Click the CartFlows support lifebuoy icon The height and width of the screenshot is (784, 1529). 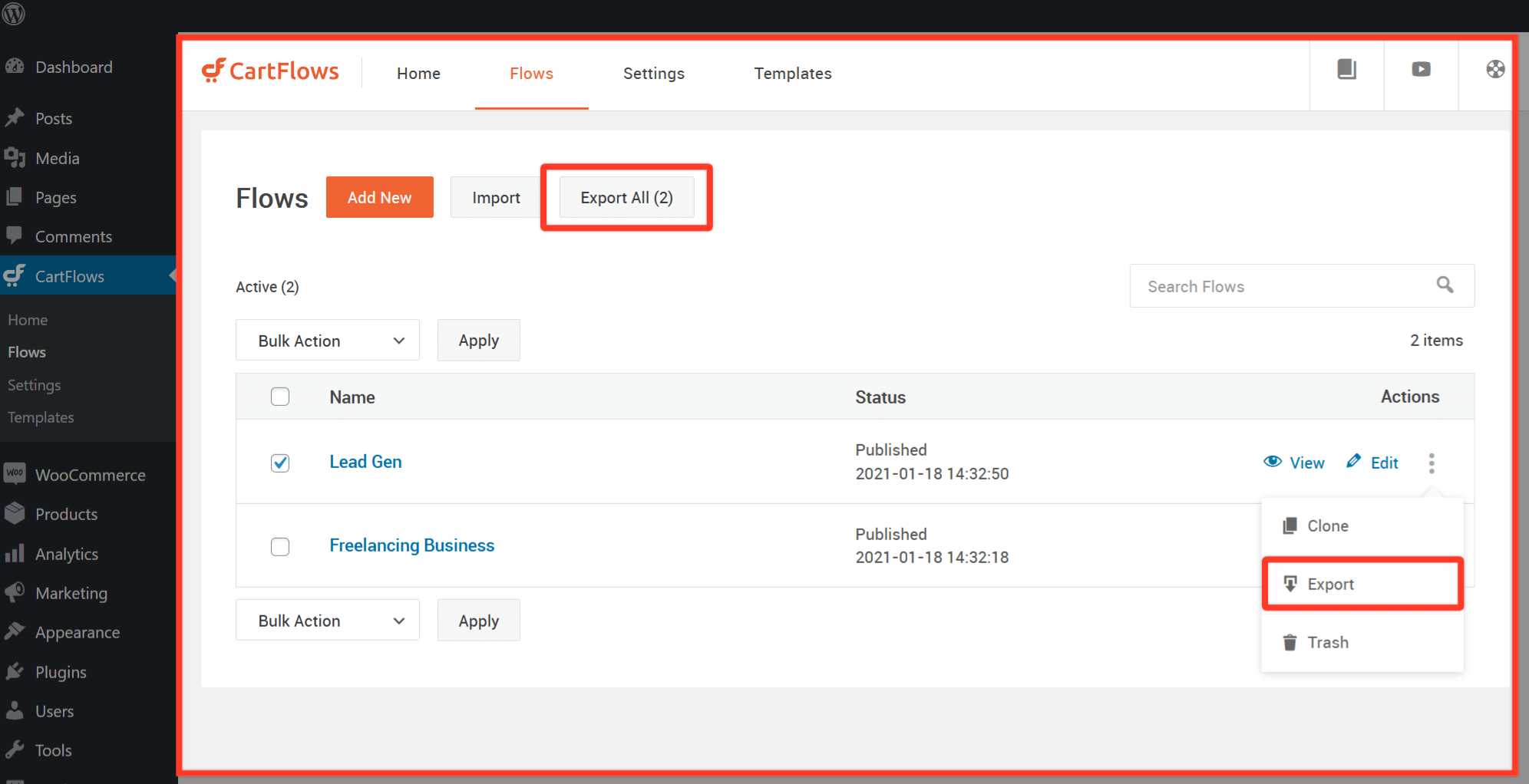coord(1494,69)
